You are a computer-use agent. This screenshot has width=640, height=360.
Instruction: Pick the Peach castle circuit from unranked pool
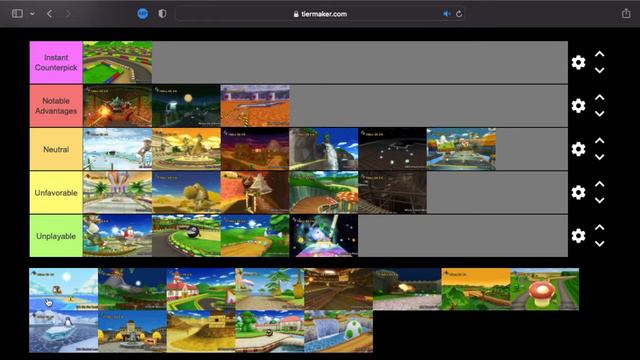201,289
